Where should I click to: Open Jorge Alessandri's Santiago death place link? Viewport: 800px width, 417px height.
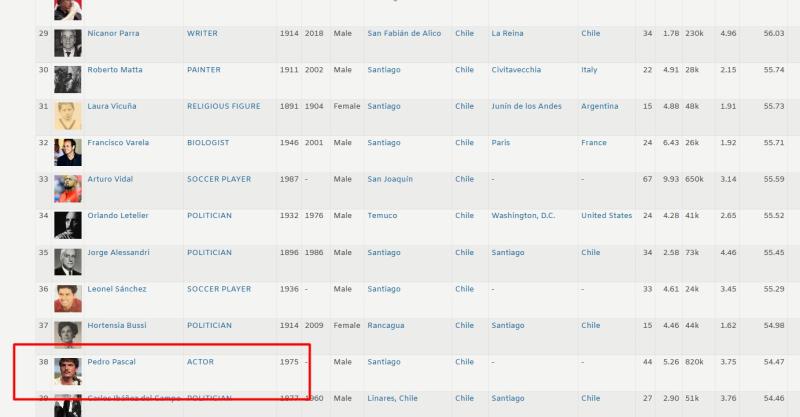[508, 253]
